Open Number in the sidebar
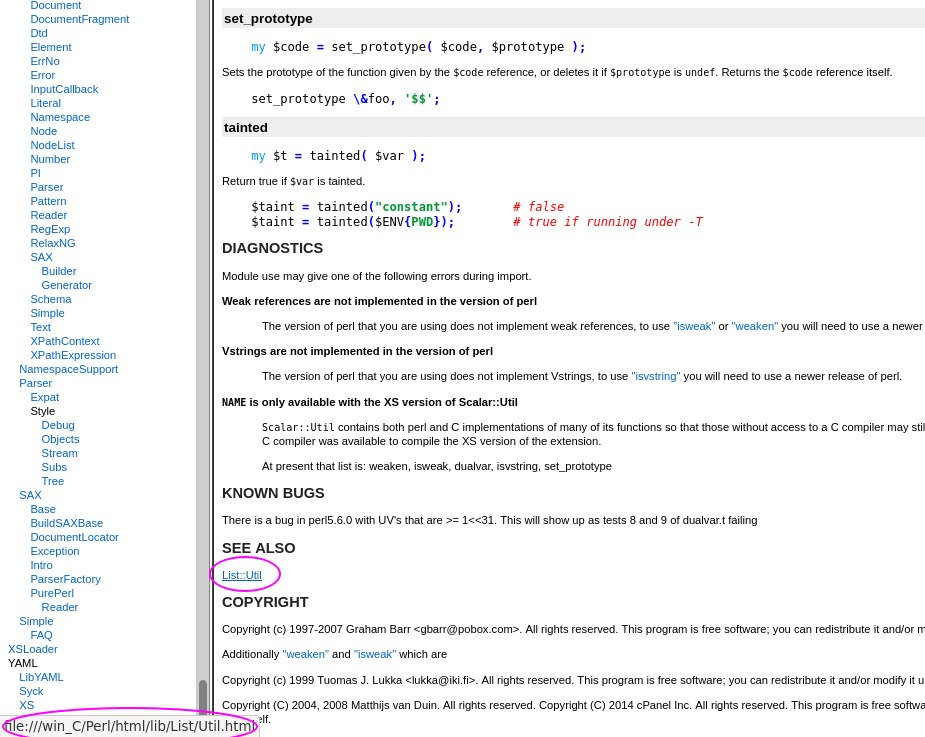925x737 pixels. (x=50, y=159)
